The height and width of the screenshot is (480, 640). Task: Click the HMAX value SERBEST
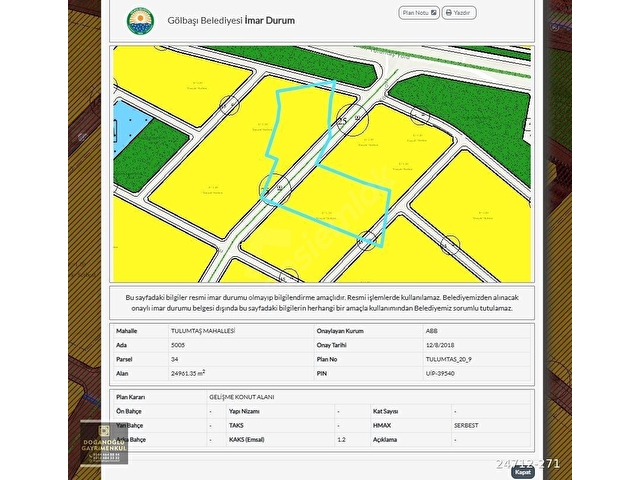point(466,425)
